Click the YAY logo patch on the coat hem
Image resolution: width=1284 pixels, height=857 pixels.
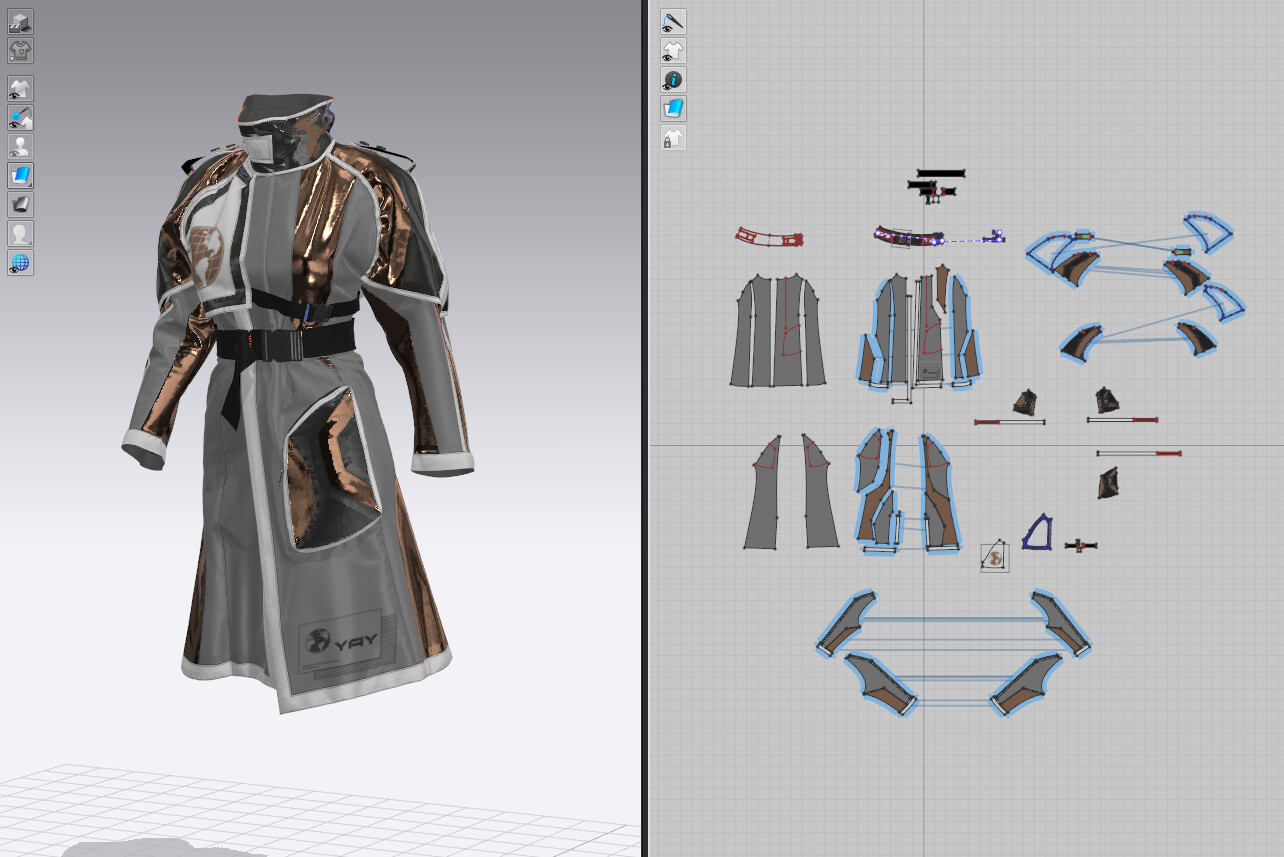(x=344, y=643)
